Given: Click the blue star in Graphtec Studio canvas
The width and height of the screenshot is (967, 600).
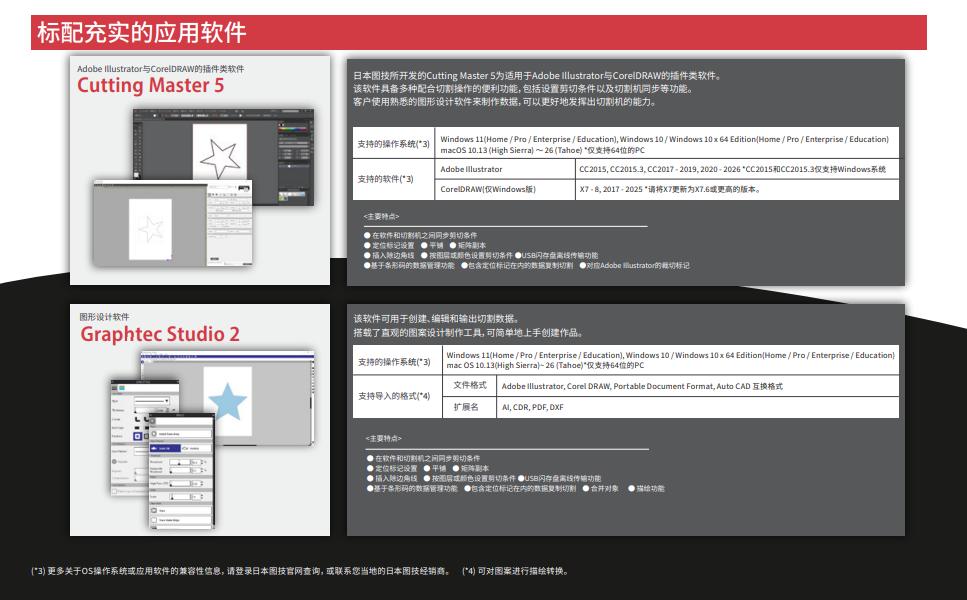Looking at the screenshot, I should click(x=227, y=400).
